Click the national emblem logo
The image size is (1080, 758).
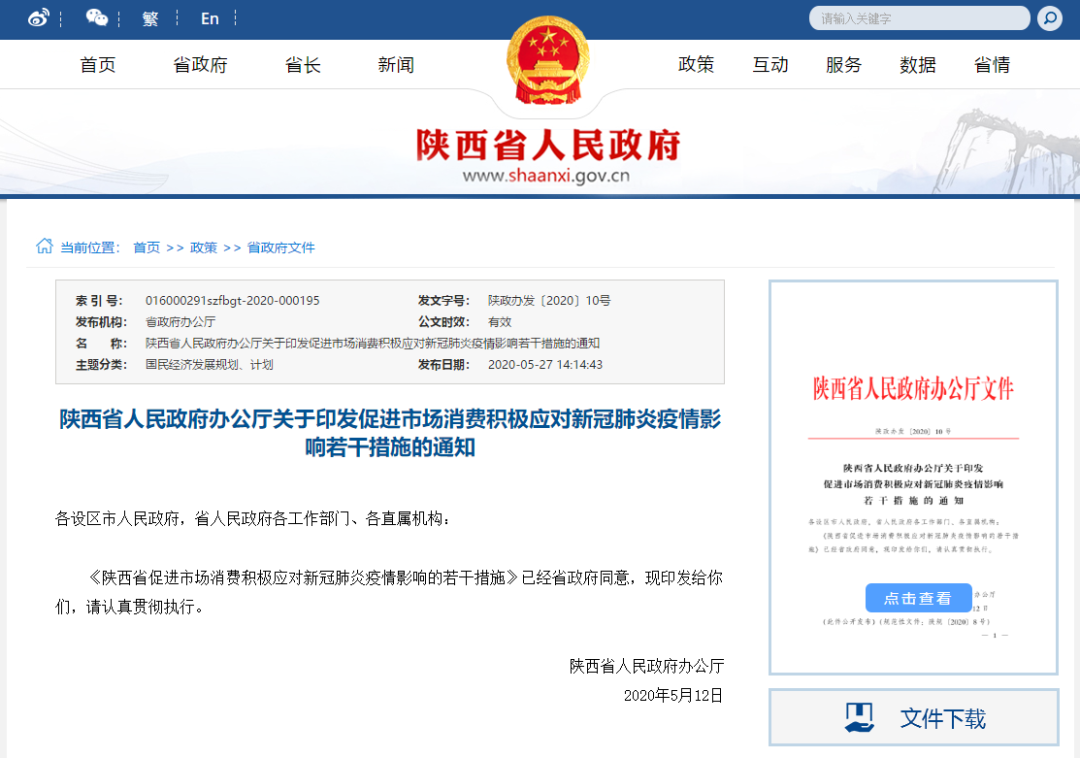coord(547,62)
